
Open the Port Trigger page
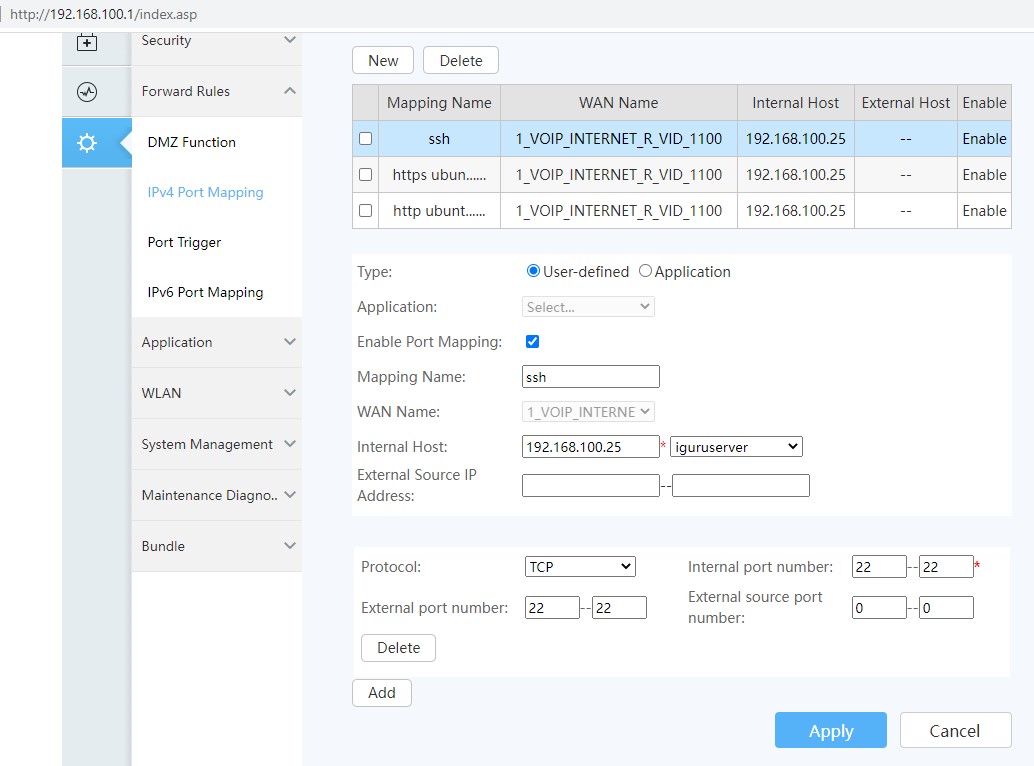coord(184,243)
